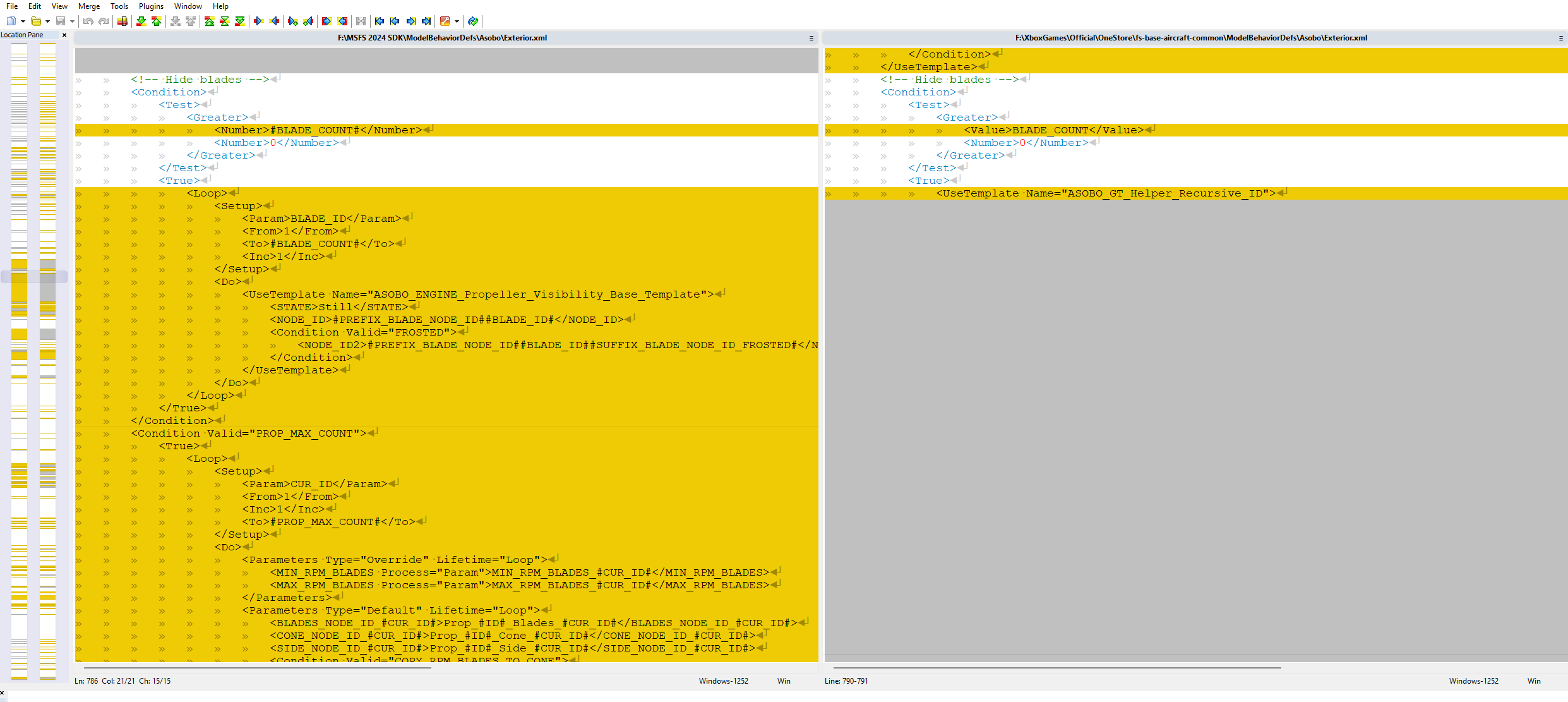Expand the Open recent files dropdown arrow

pos(47,21)
